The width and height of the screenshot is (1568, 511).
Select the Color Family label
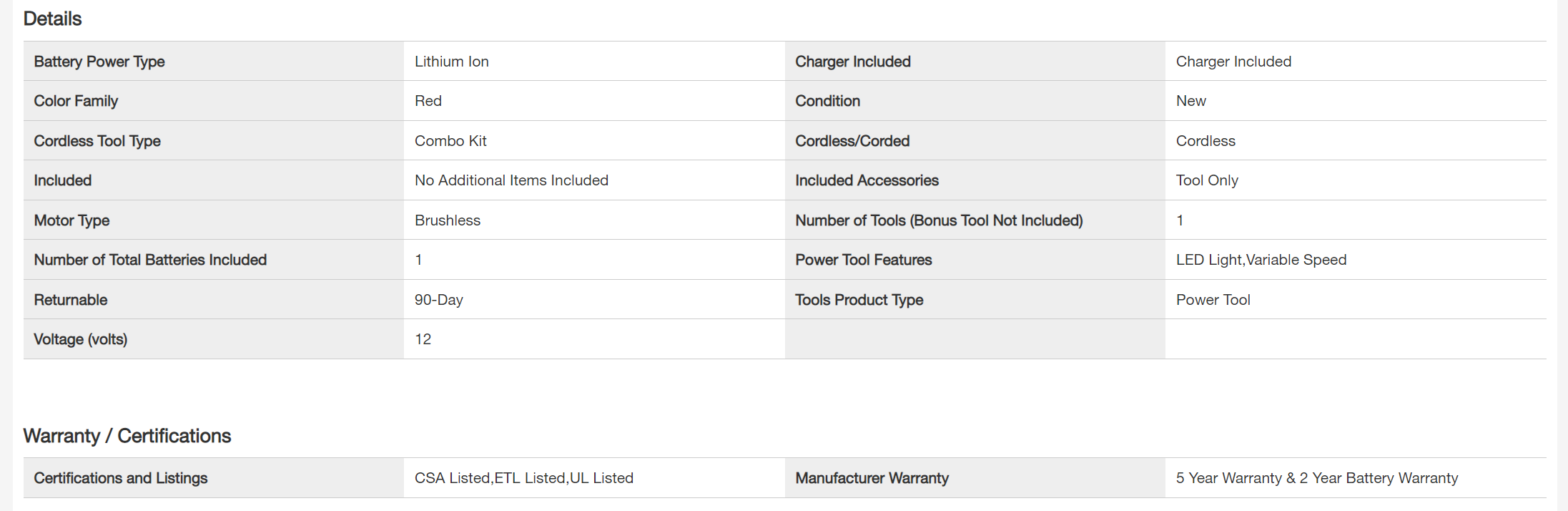tap(76, 101)
